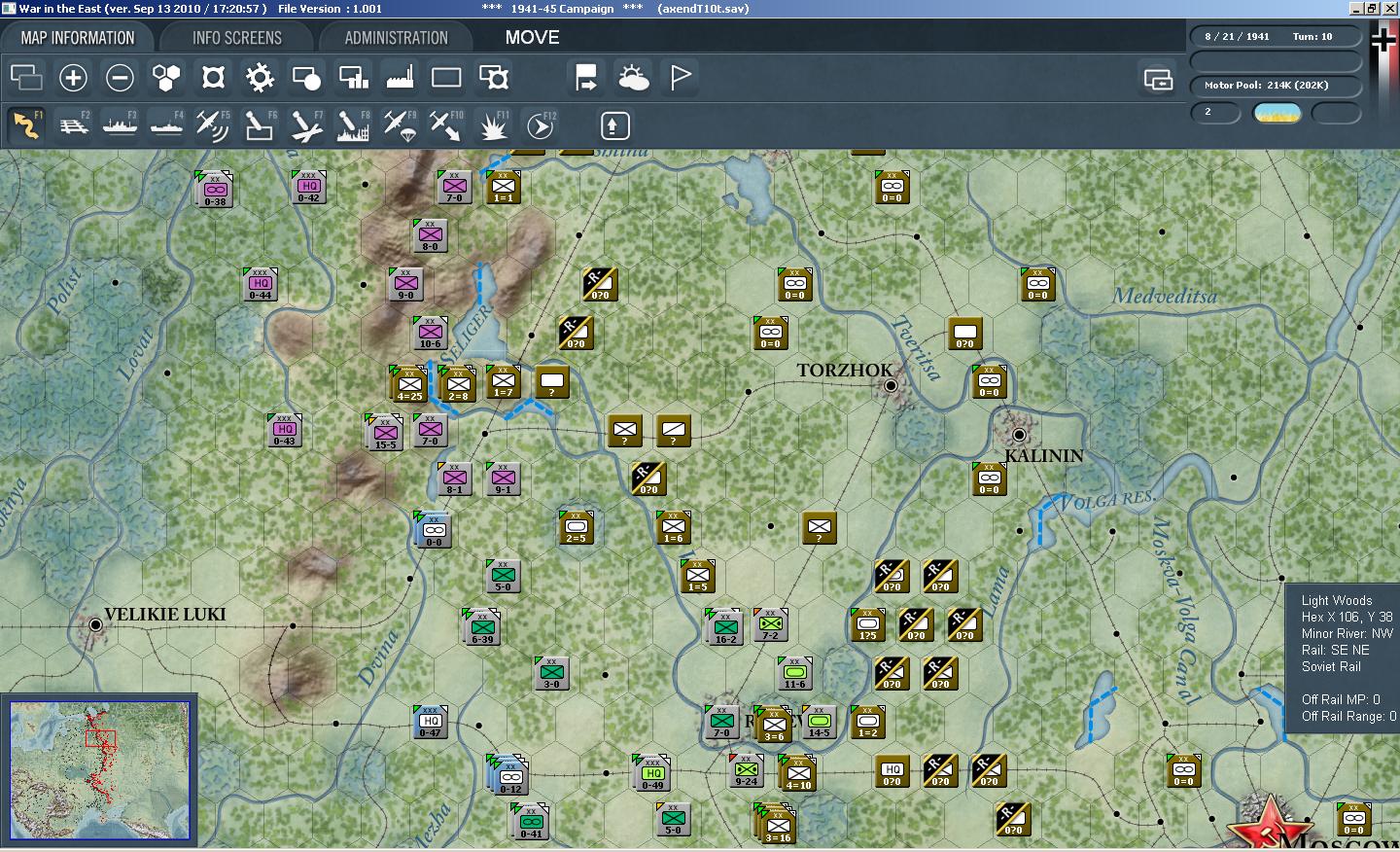Screen dimensions: 1400x852
Task: Zoom in with the plus icon
Action: point(73,77)
